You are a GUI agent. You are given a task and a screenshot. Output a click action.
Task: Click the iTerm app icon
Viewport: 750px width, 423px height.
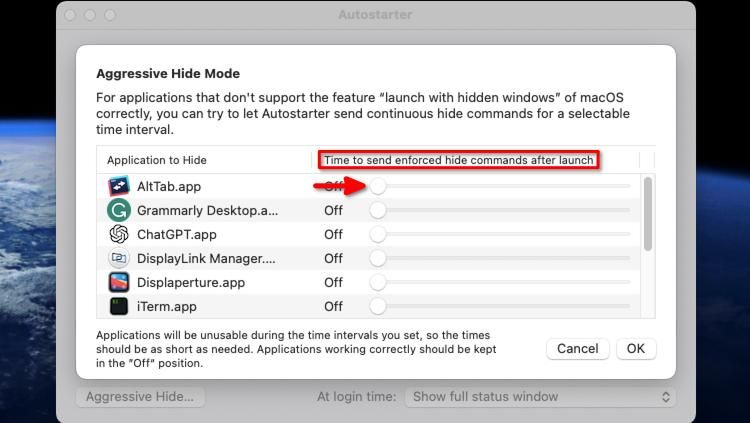pyautogui.click(x=119, y=306)
